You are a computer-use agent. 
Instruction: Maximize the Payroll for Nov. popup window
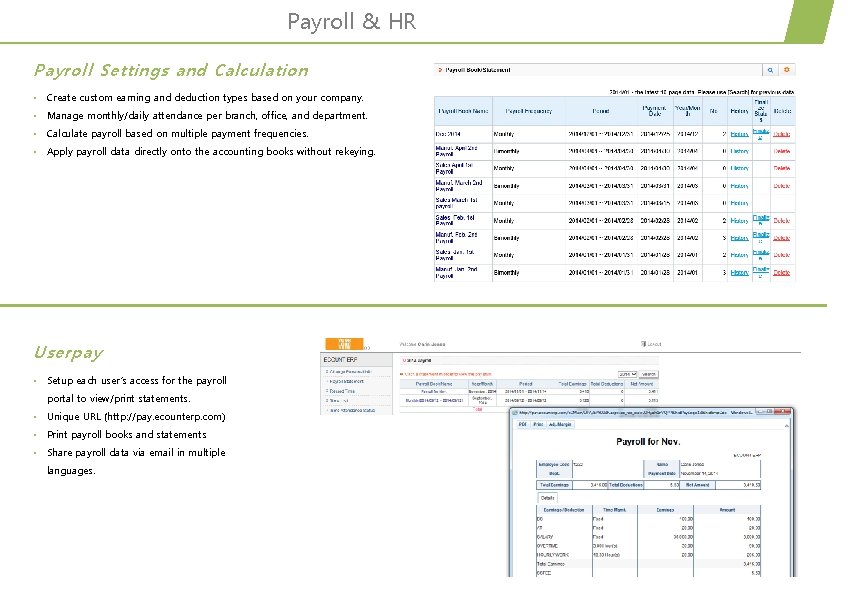pyautogui.click(x=770, y=411)
